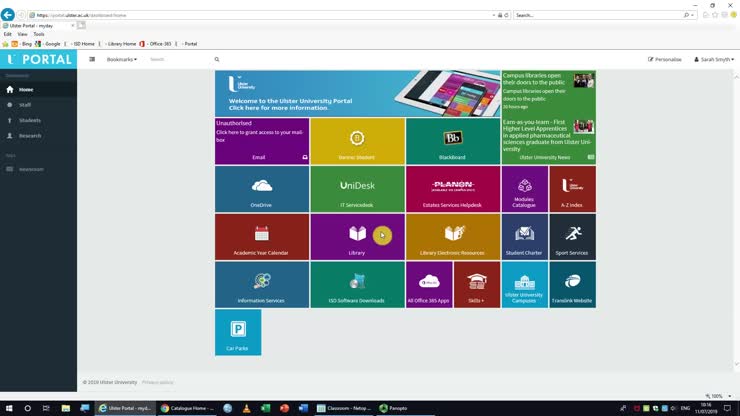
Task: Open the A-Z Index tile
Action: [572, 189]
